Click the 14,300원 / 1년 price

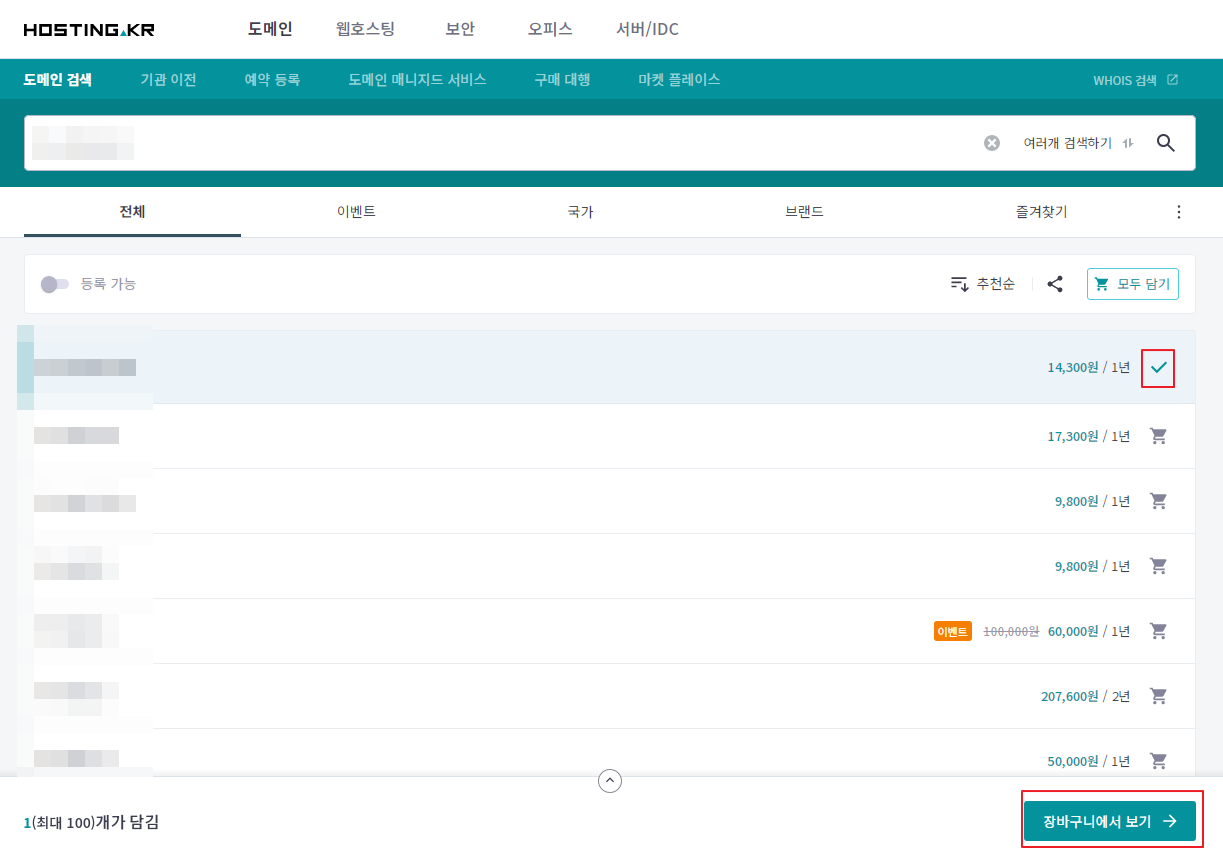tap(1089, 368)
